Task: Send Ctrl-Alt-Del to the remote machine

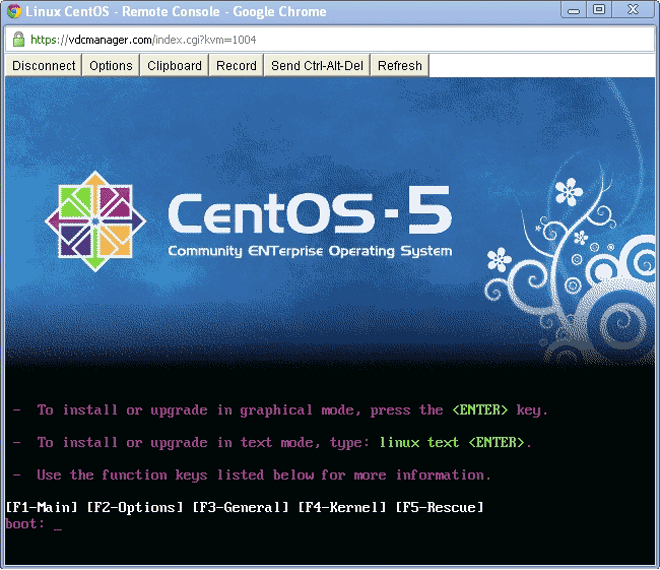Action: pos(317,66)
